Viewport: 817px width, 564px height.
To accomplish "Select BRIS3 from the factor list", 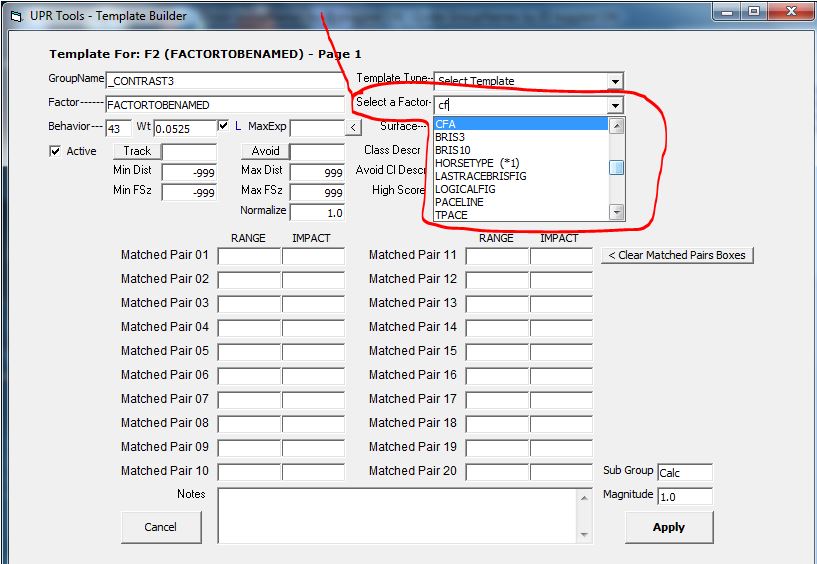I will (x=521, y=137).
